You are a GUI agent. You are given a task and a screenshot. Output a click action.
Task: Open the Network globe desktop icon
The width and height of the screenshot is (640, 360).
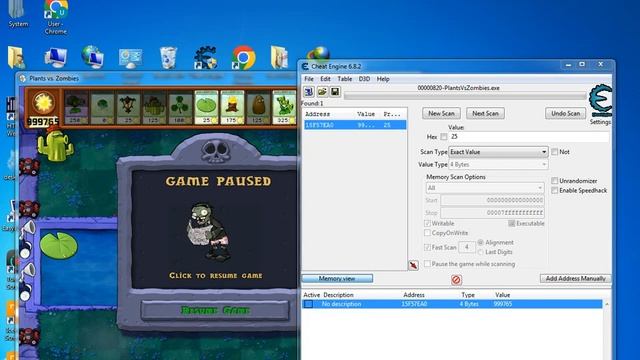click(92, 57)
